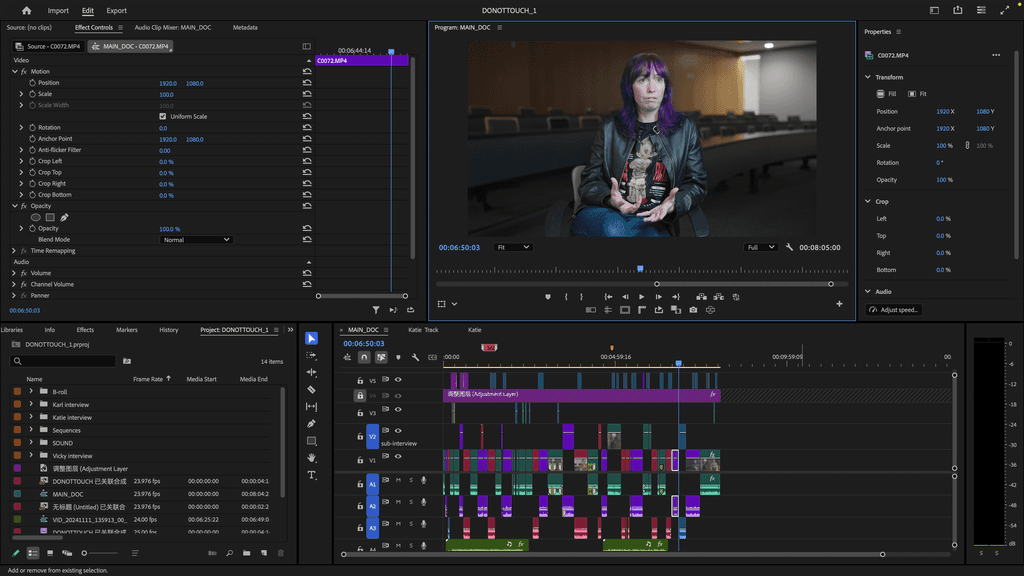Click the share/export icon at top right
Image resolution: width=1024 pixels, height=576 pixels.
coord(957,10)
